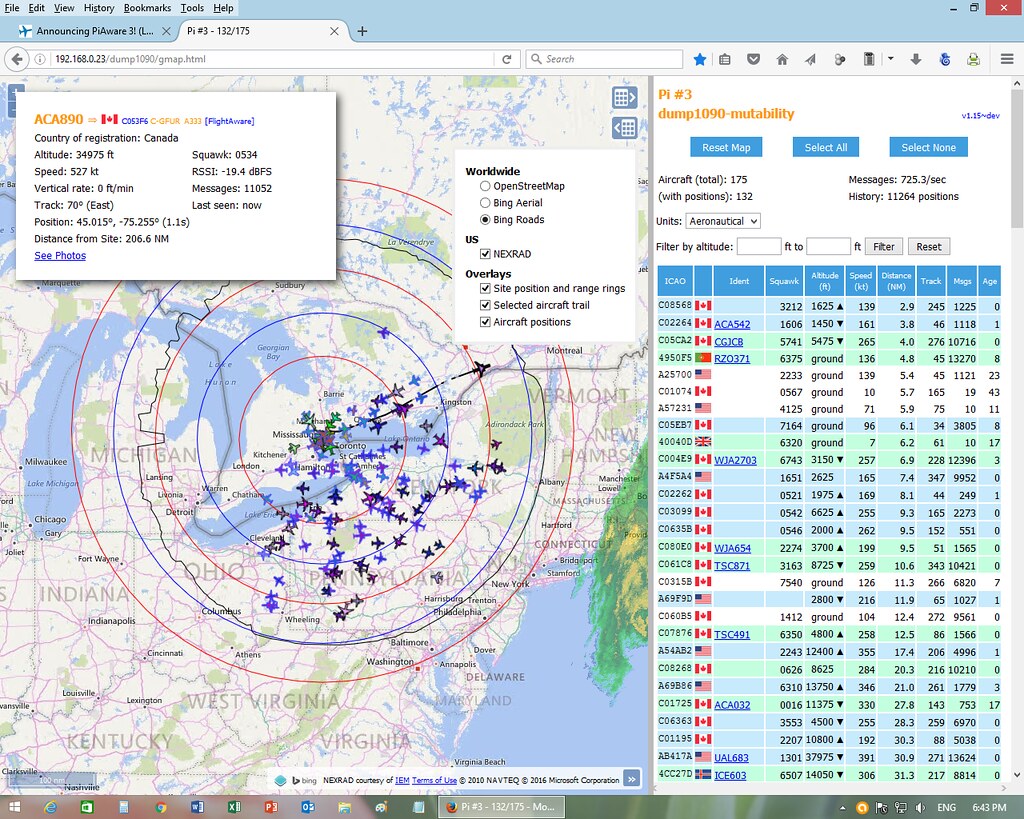Open the Firefox hamburger menu
1024x819 pixels.
(x=1007, y=59)
